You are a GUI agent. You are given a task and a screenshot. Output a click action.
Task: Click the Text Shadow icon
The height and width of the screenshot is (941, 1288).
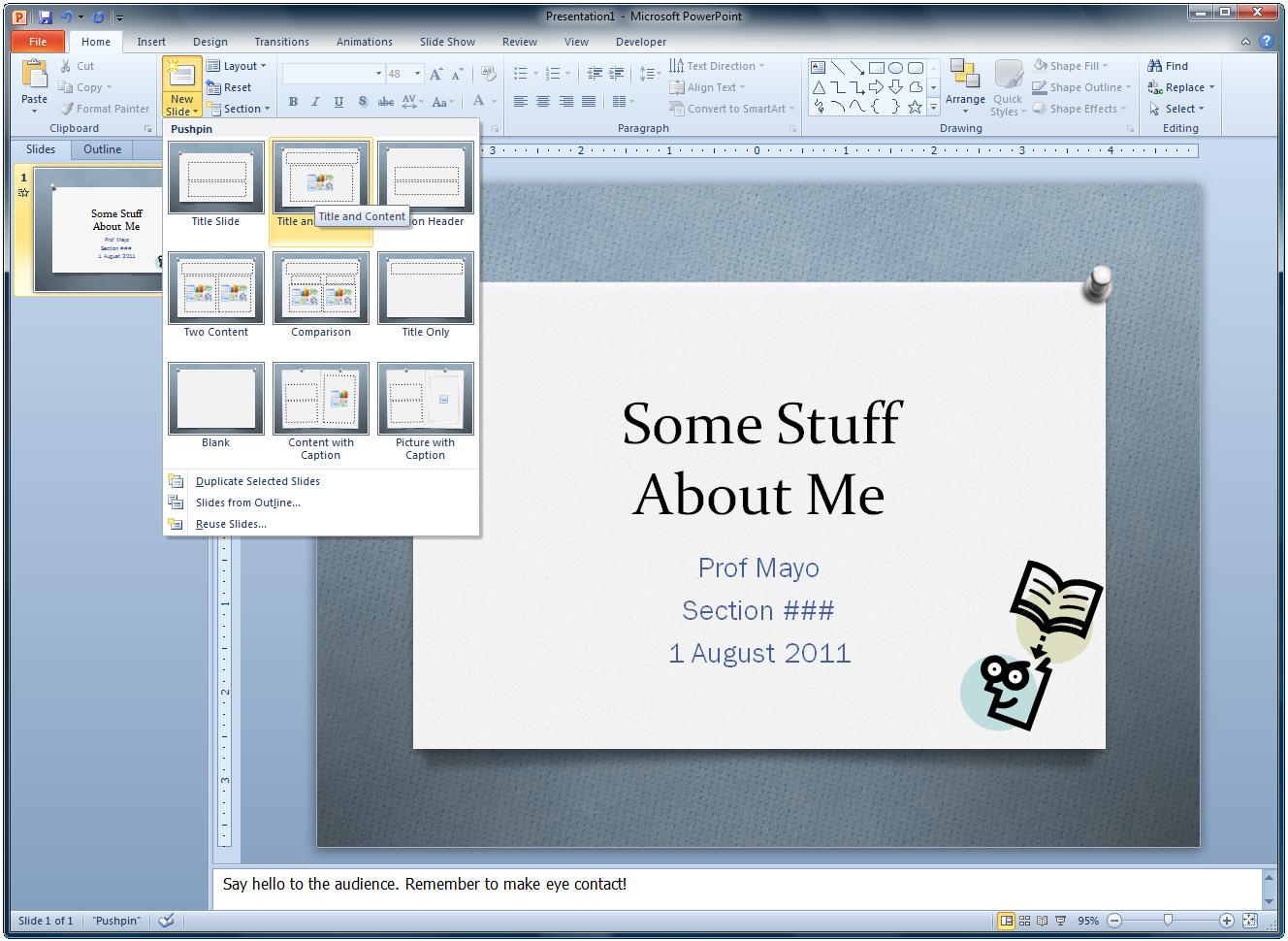(362, 101)
